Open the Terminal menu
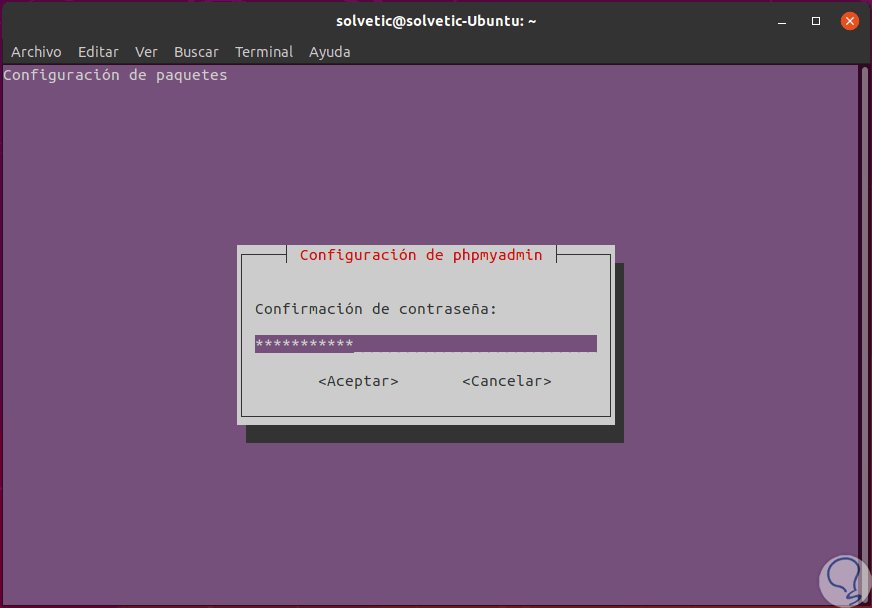The height and width of the screenshot is (608, 872). coord(264,52)
